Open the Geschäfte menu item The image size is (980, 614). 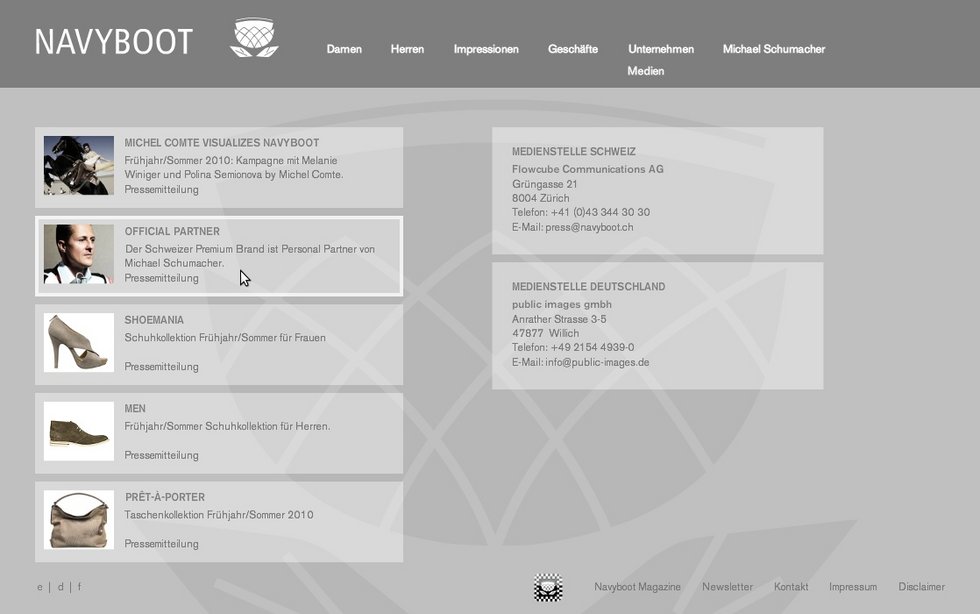(572, 49)
